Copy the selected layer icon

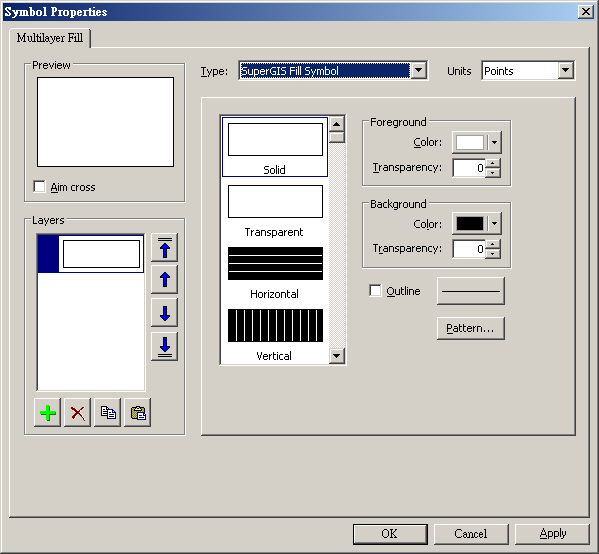click(108, 413)
